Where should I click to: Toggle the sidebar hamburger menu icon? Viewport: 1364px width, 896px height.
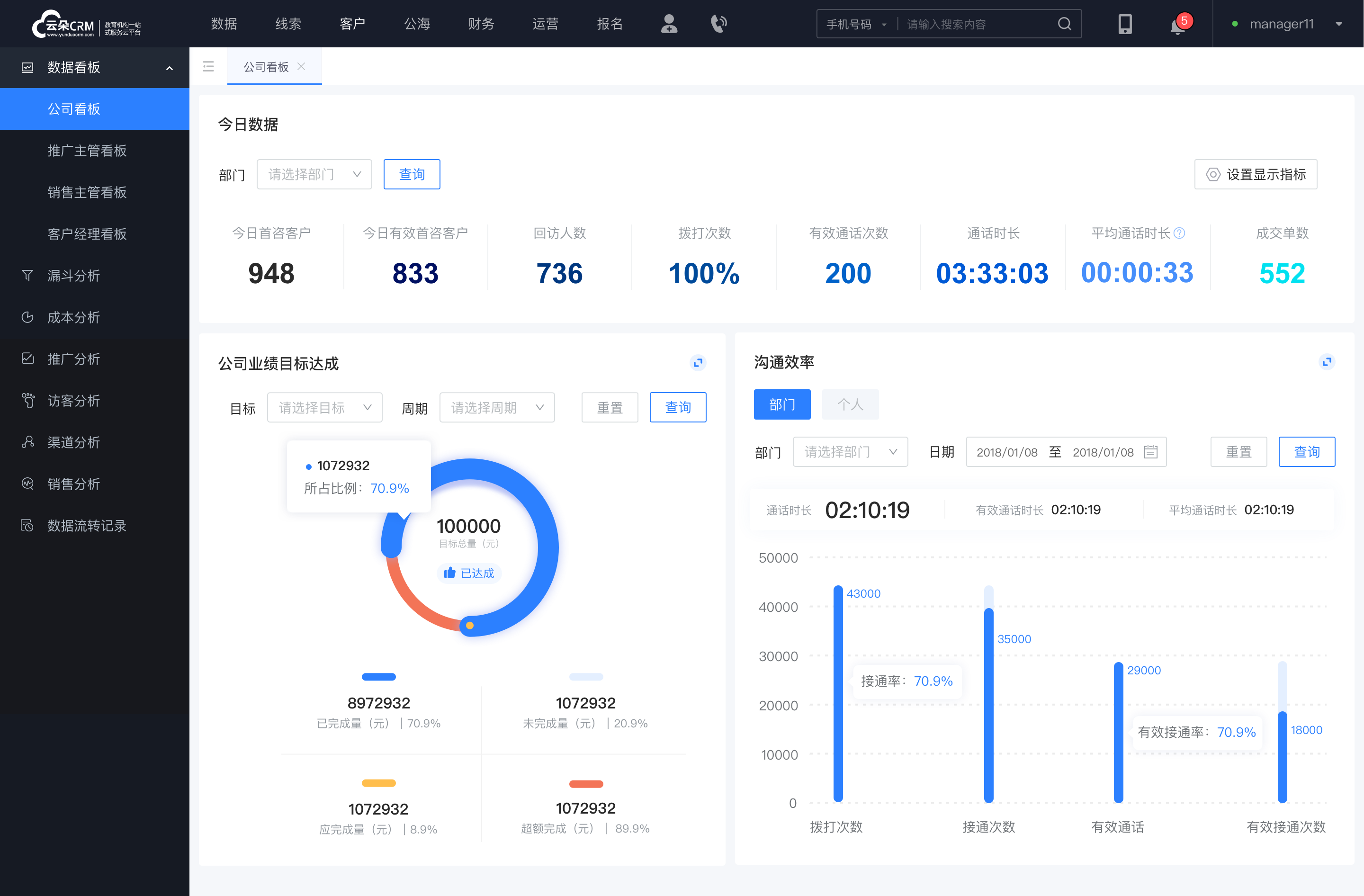pyautogui.click(x=207, y=67)
